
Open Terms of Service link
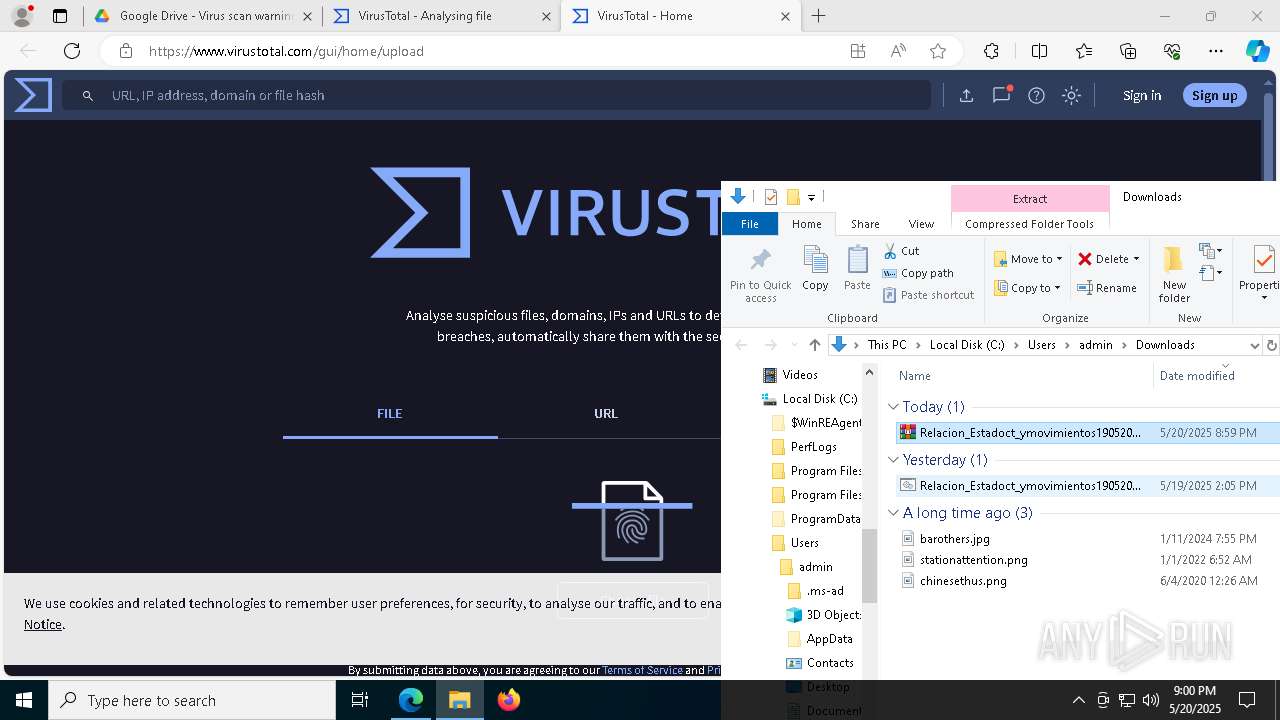click(642, 670)
